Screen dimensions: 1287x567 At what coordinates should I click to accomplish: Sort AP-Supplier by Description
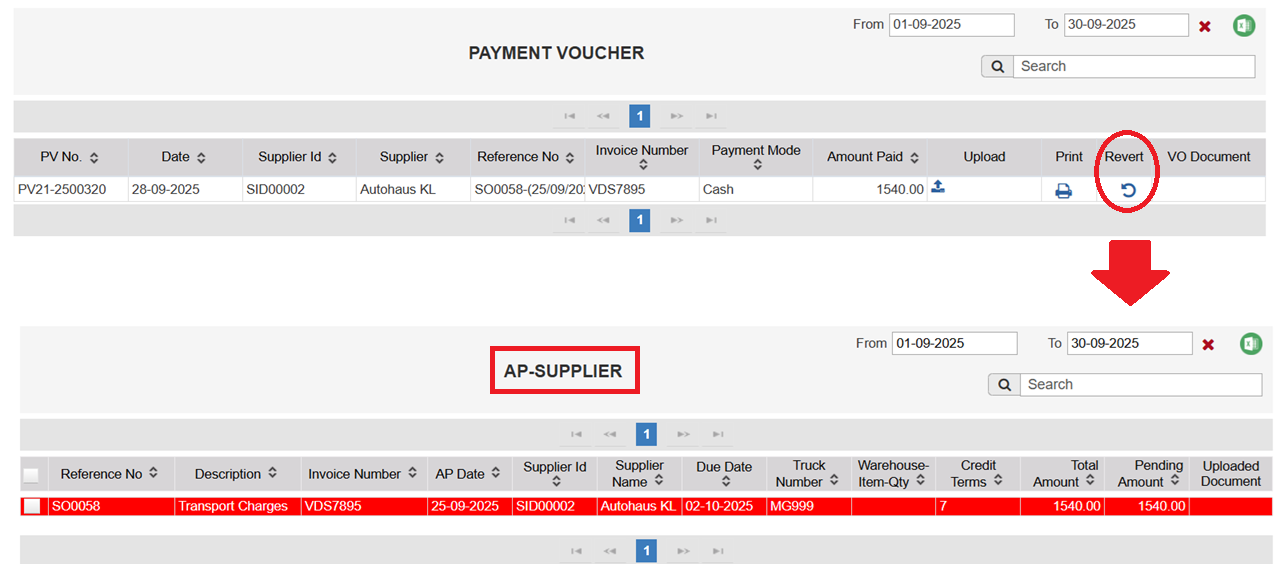(272, 474)
